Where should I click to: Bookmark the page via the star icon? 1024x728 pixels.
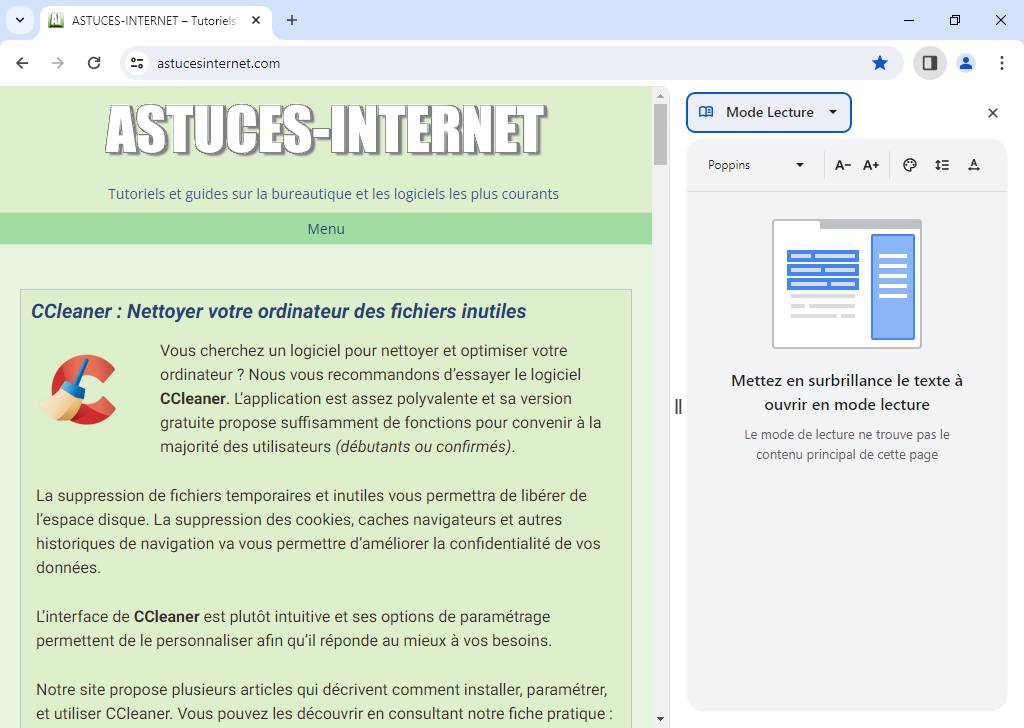point(880,62)
